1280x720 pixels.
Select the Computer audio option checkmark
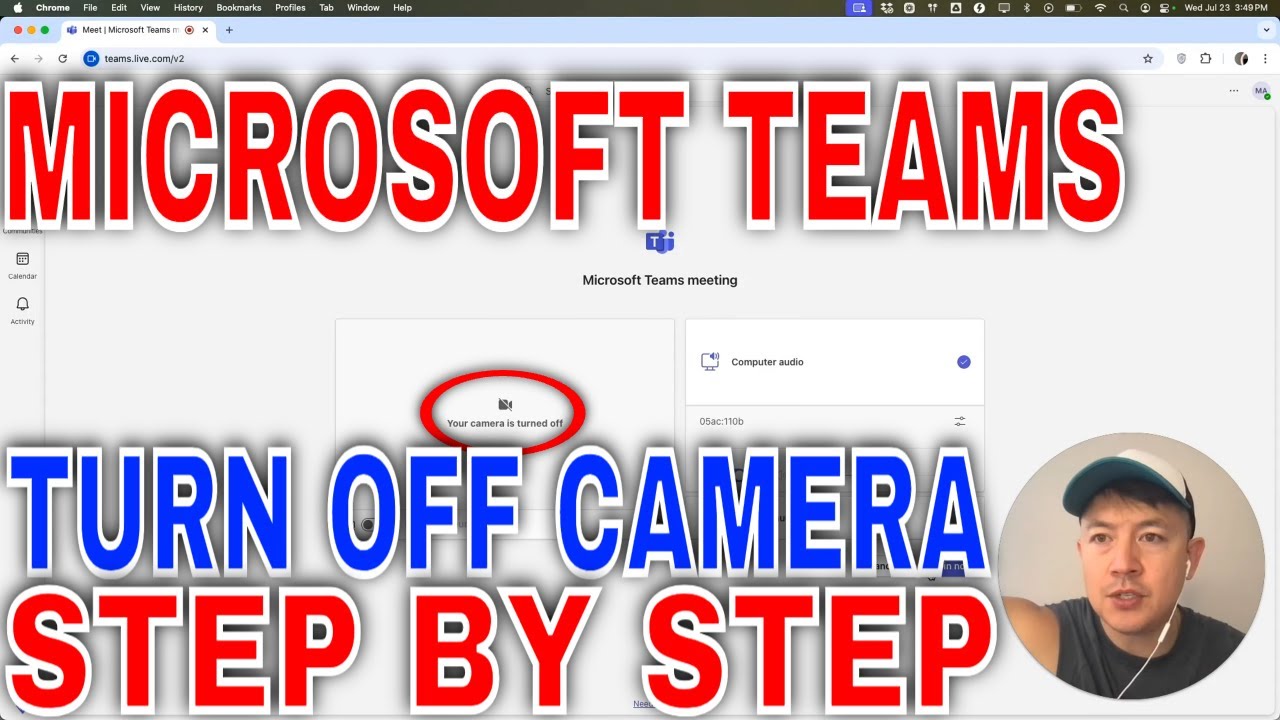tap(964, 362)
